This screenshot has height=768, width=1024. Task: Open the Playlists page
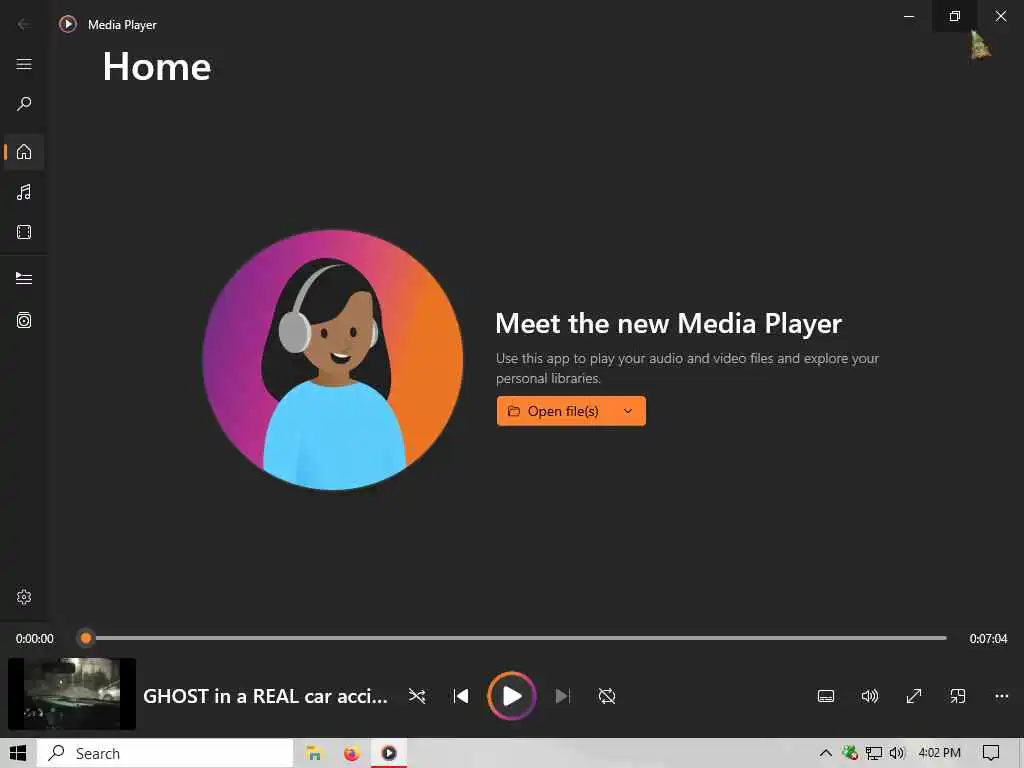tap(24, 321)
